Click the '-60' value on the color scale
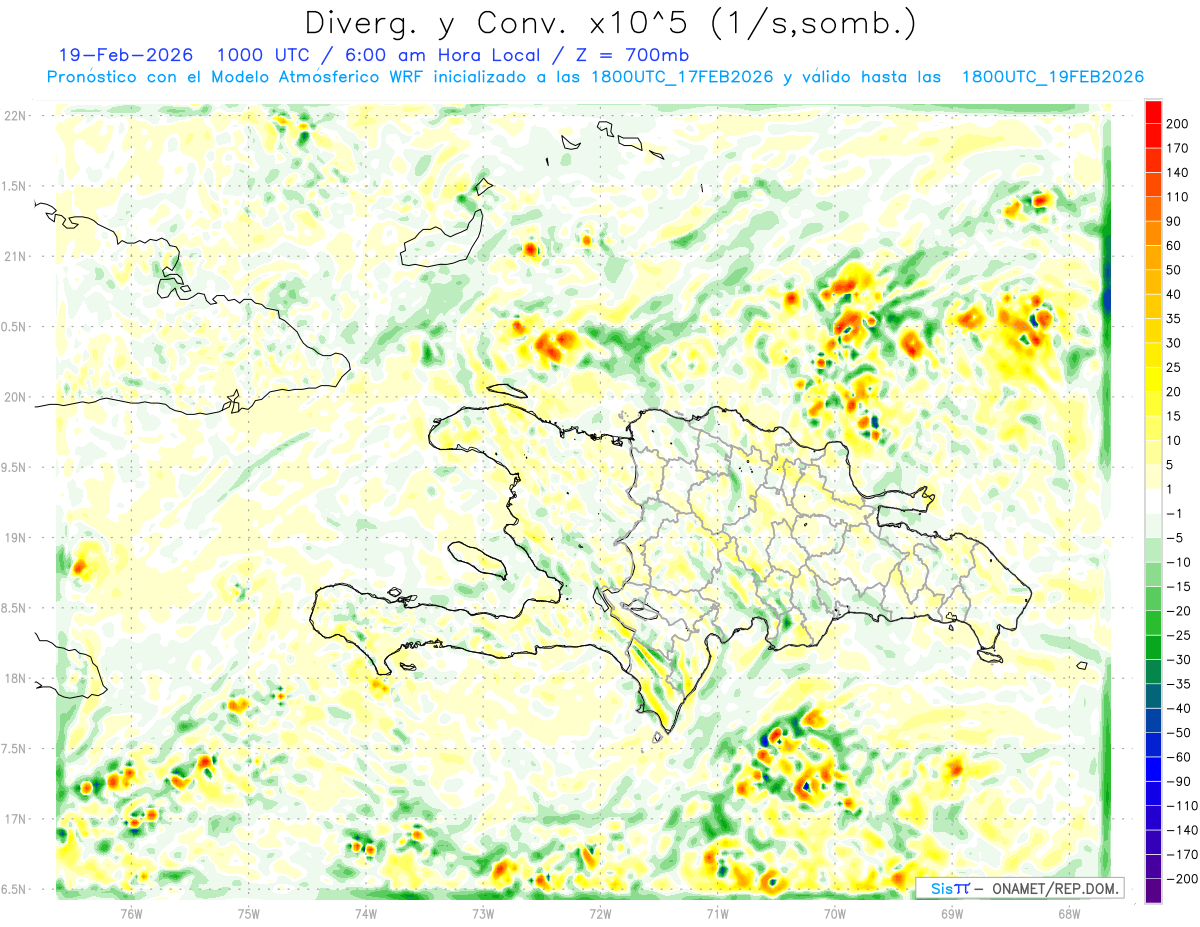1200x927 pixels. (1178, 757)
